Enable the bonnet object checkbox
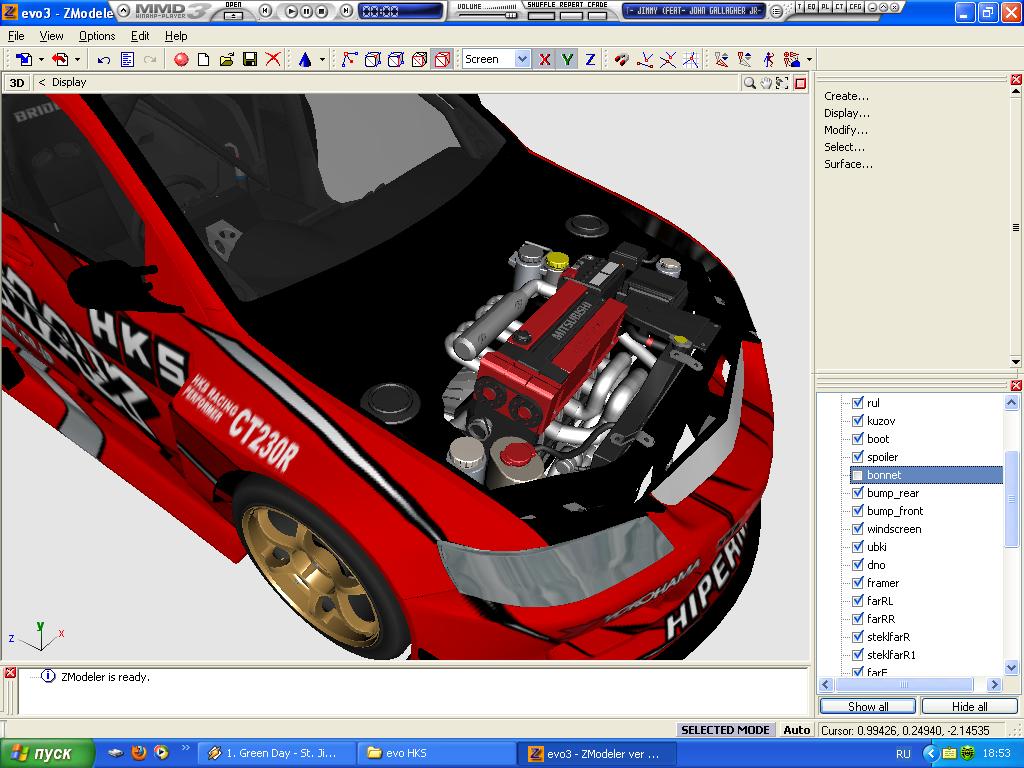 point(857,475)
